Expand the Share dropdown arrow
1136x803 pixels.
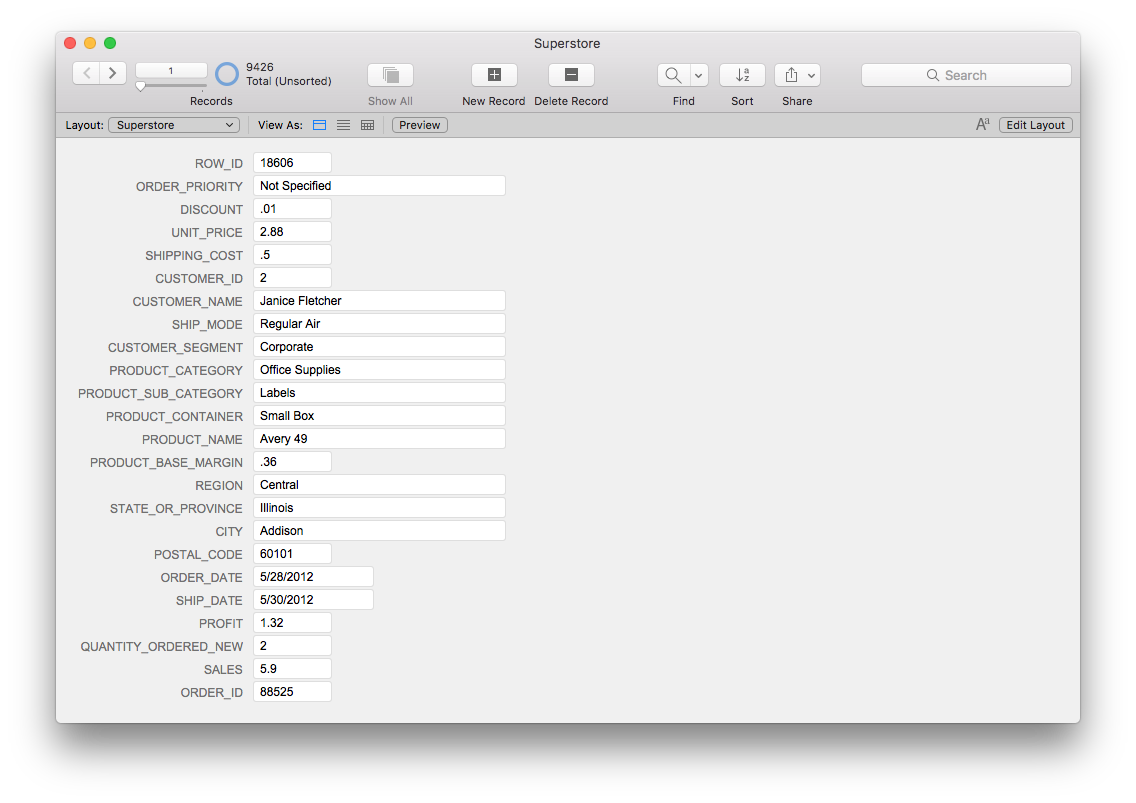click(x=811, y=75)
